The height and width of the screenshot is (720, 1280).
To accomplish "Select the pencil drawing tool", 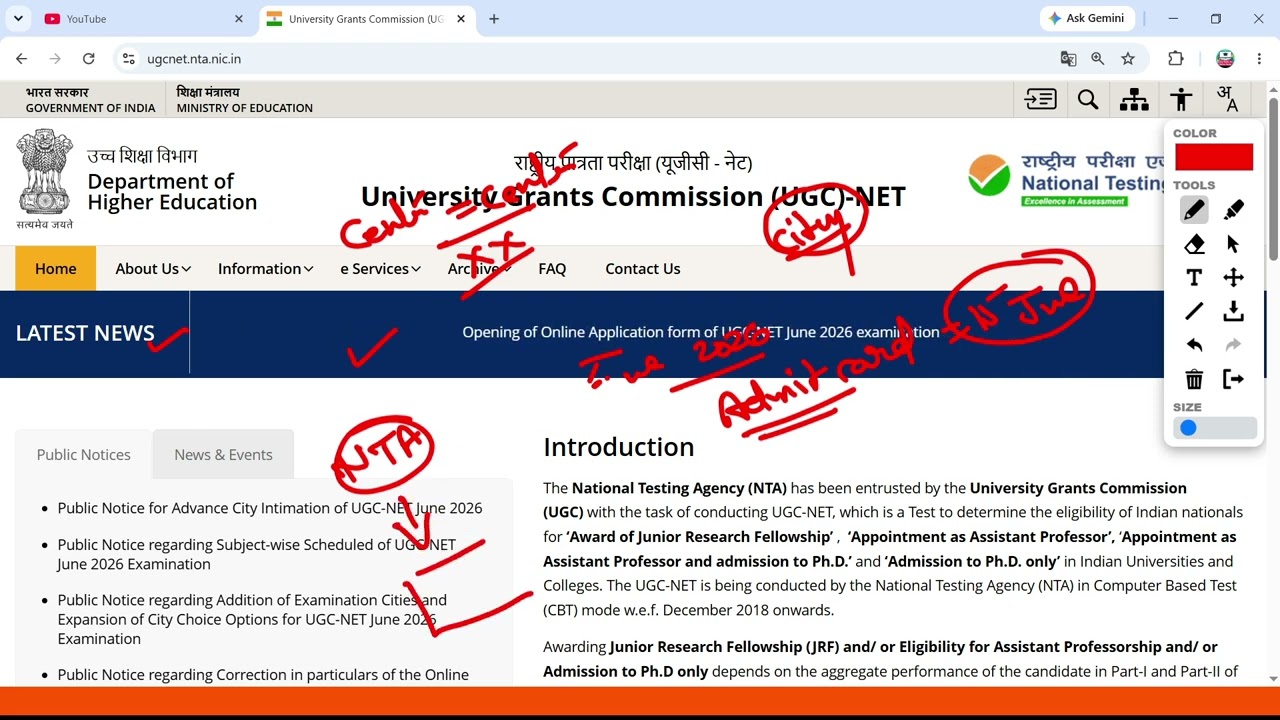I will click(1194, 210).
